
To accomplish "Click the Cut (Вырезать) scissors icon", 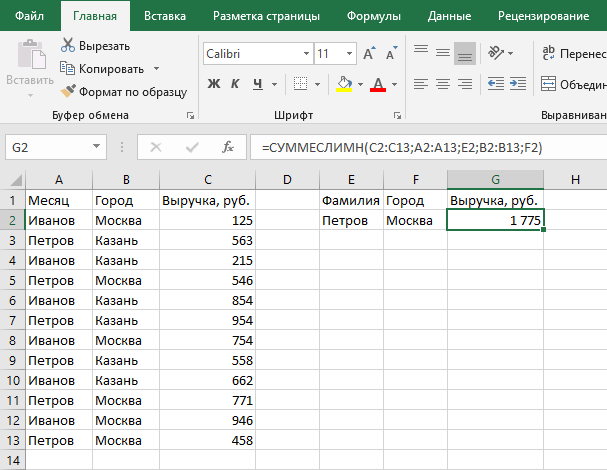I will 68,45.
